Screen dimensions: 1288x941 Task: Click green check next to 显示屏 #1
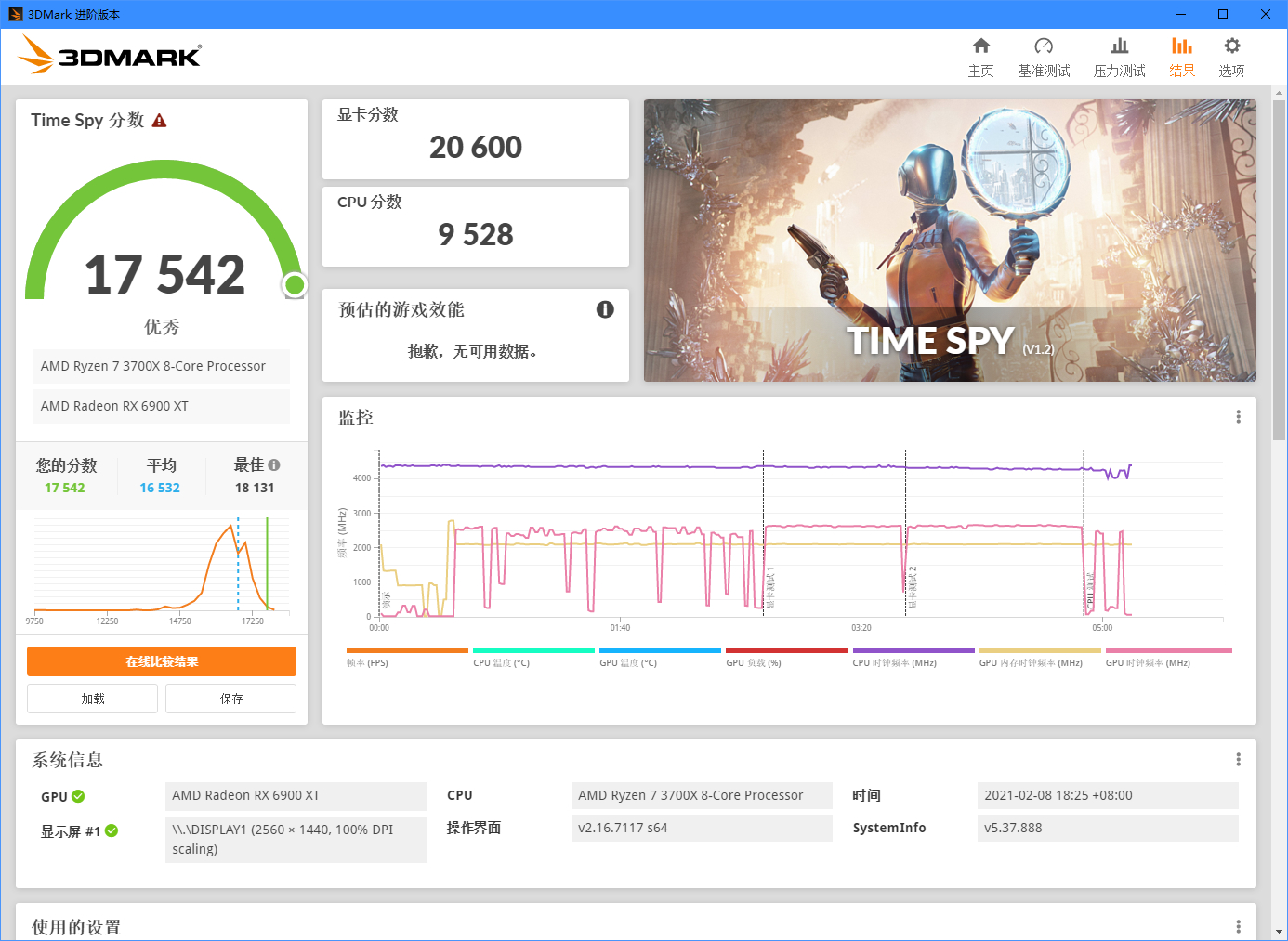[x=112, y=830]
